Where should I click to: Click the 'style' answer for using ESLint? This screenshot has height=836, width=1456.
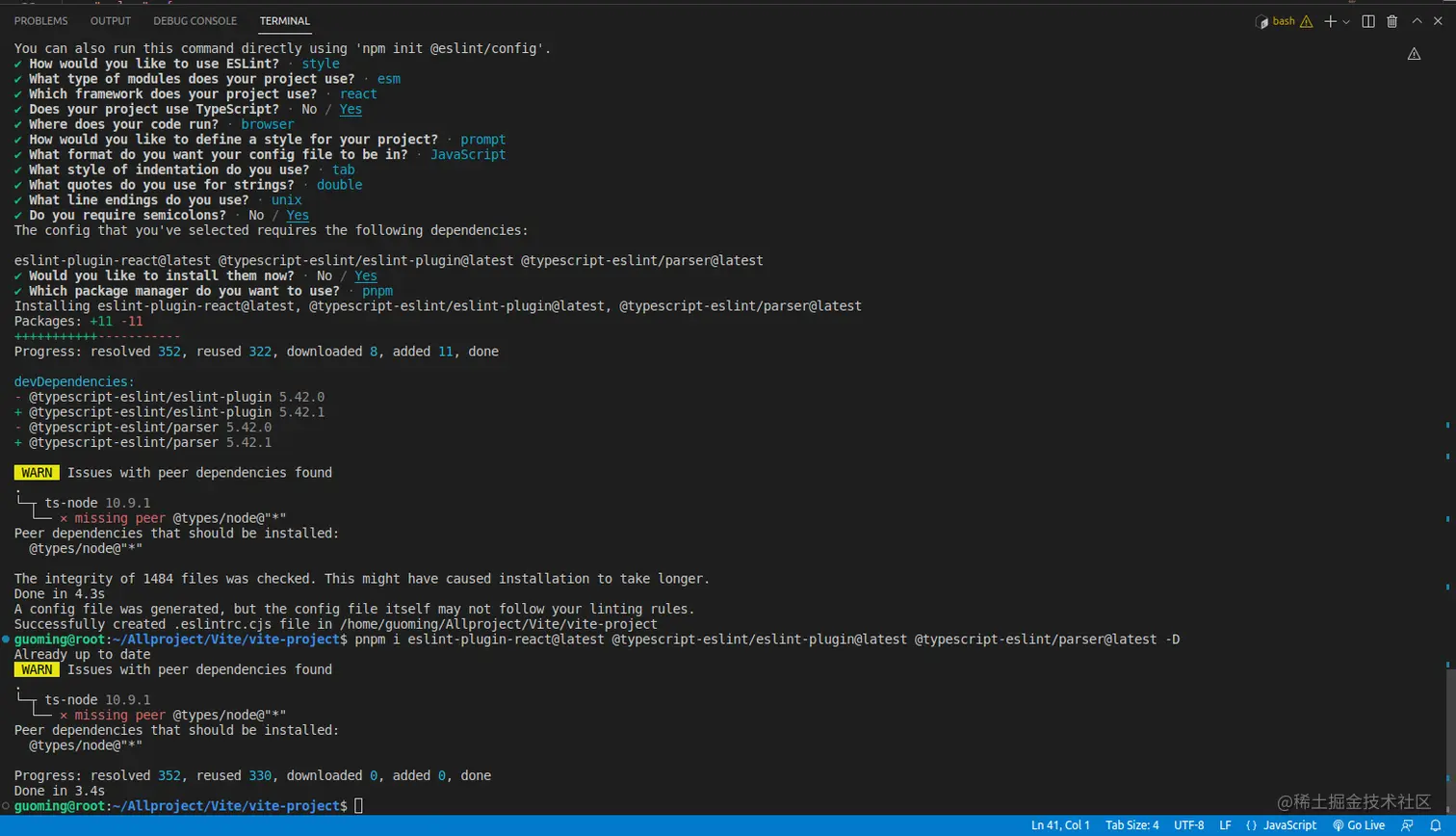(321, 65)
